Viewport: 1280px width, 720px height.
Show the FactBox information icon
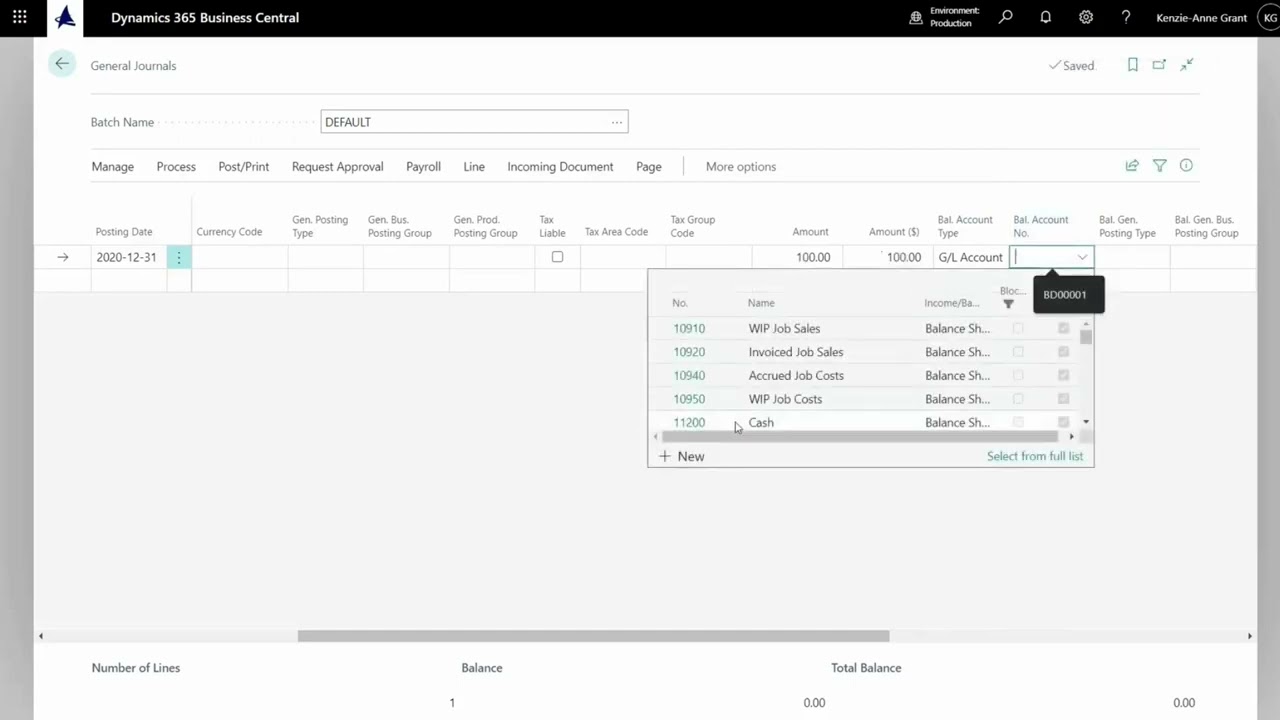click(1186, 166)
